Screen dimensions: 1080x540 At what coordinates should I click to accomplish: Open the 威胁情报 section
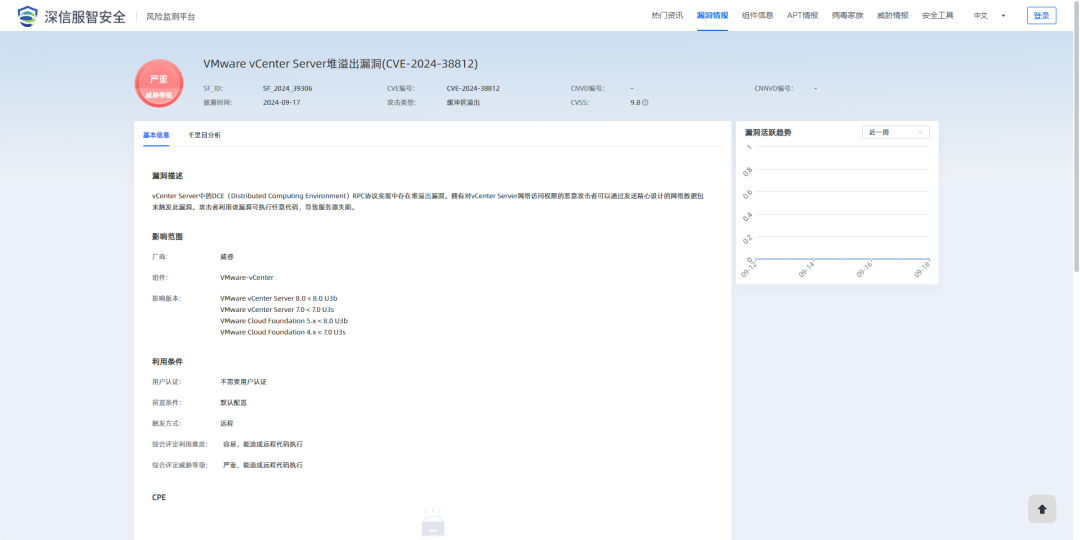point(892,16)
